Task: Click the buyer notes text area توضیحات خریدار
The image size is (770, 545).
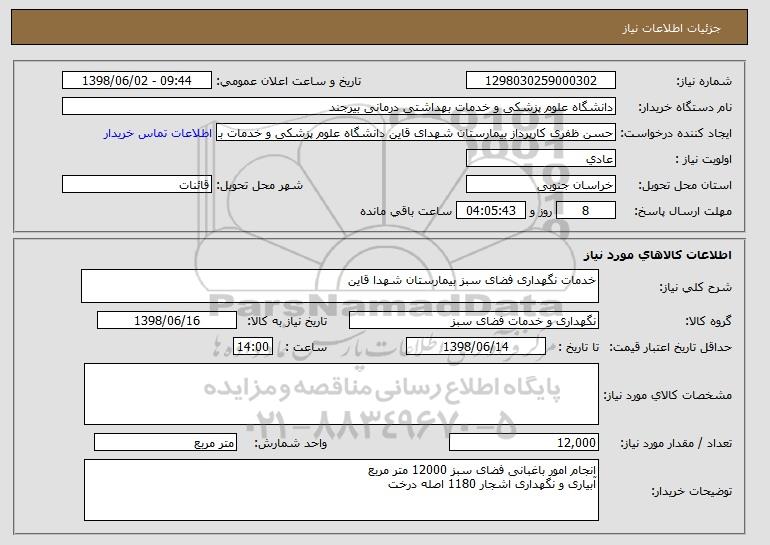Action: [x=341, y=490]
